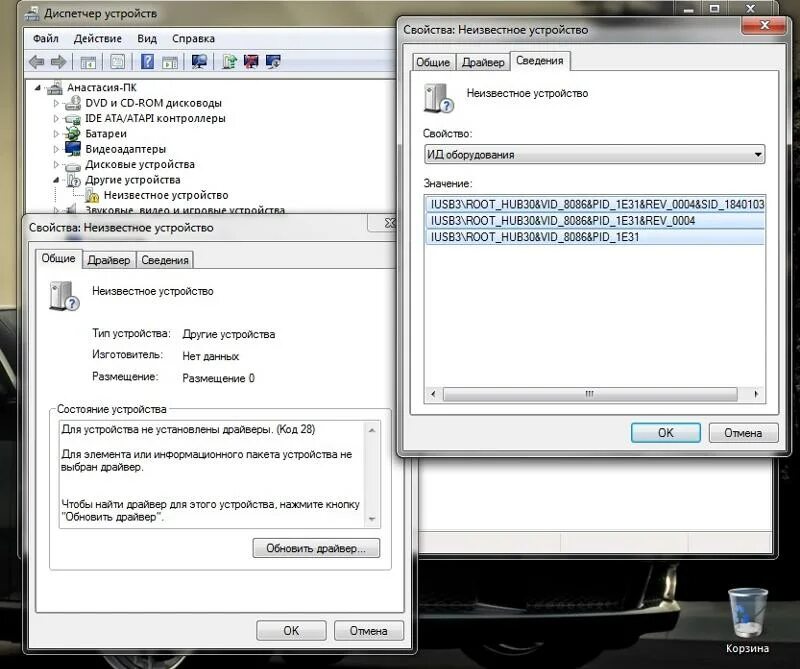
Task: Select Общие tab in device status dialog
Action: (58, 258)
